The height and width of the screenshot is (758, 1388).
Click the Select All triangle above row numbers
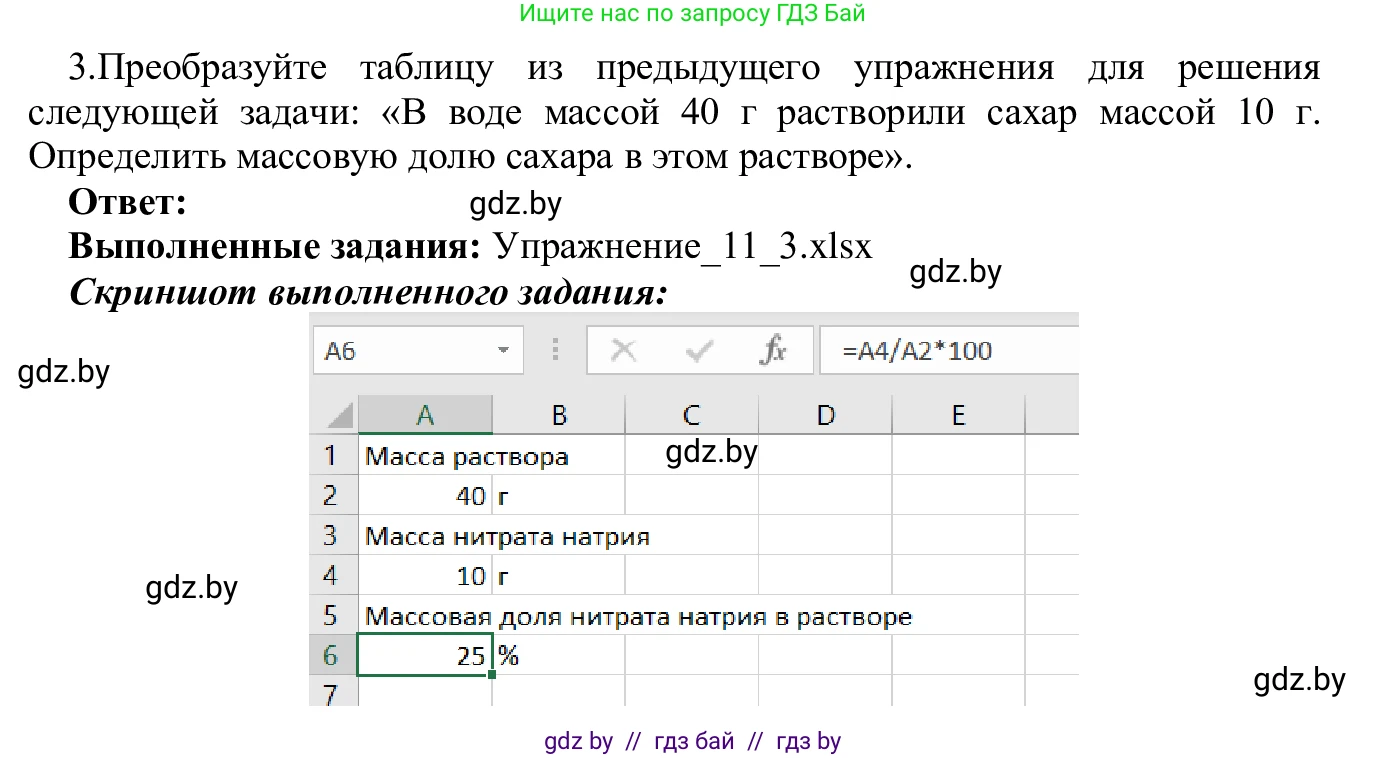coord(340,413)
